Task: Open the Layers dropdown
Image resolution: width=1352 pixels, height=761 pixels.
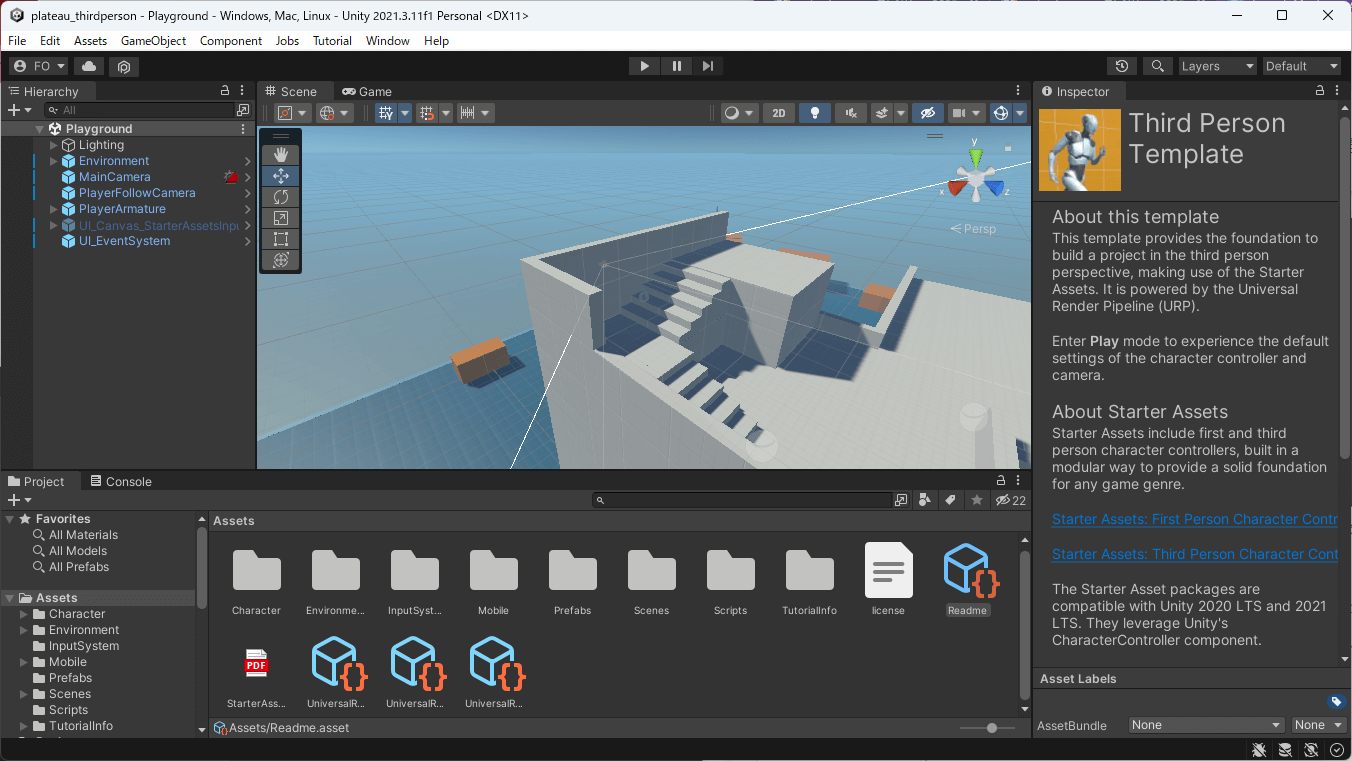Action: point(1217,66)
